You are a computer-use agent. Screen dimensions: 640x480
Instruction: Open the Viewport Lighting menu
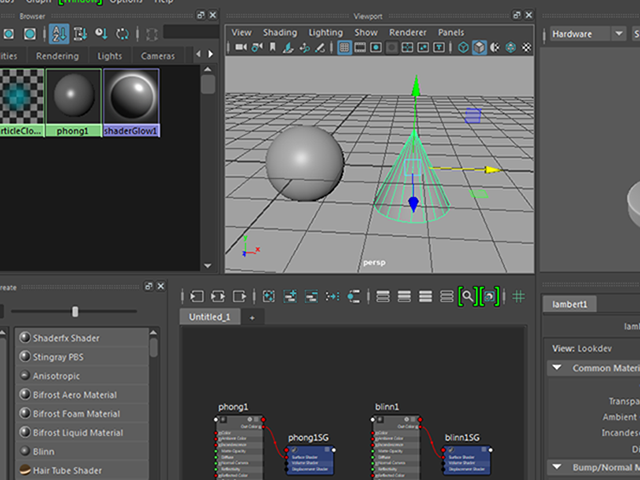click(326, 32)
